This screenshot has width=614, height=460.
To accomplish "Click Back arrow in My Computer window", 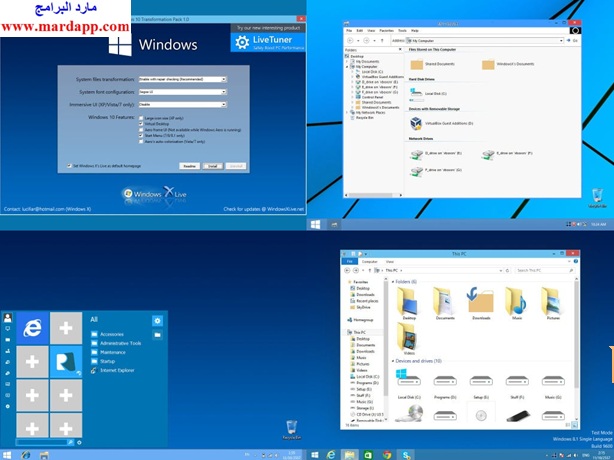I will point(350,41).
